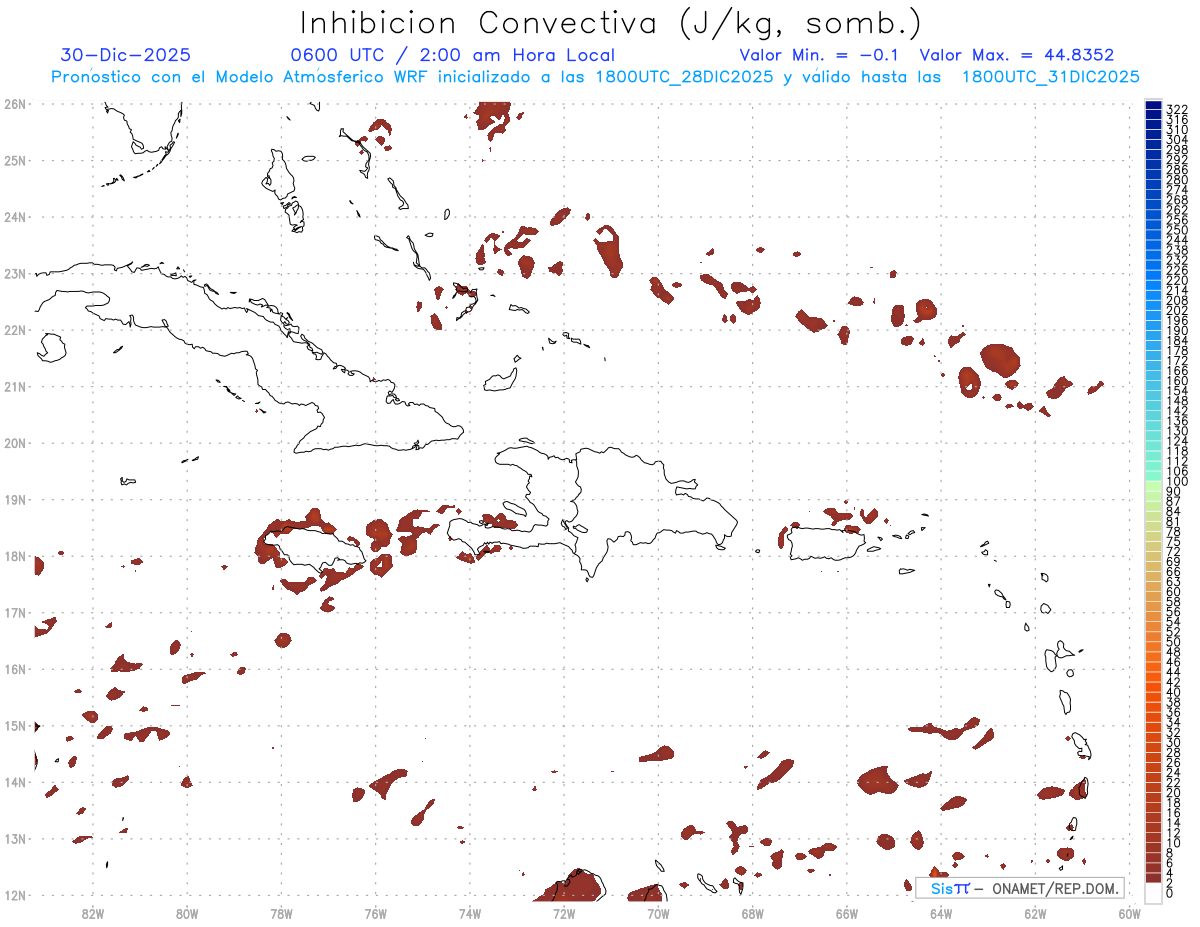The width and height of the screenshot is (1200, 927).
Task: Click the colorbar value label '322'
Action: [x=1177, y=108]
